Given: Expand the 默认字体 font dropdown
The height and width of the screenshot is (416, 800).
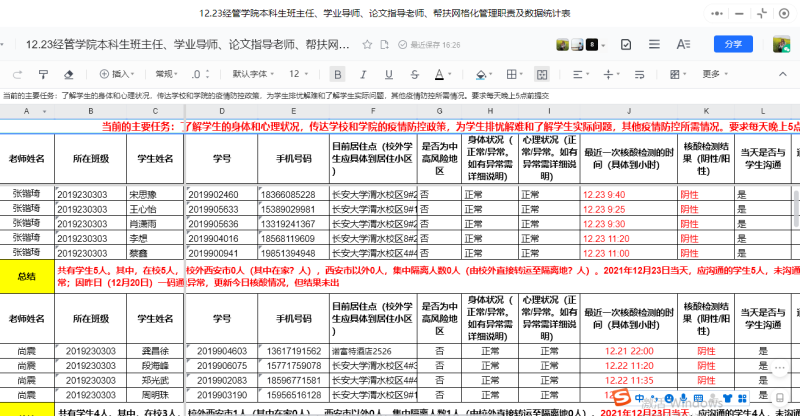Looking at the screenshot, I should coord(250,74).
